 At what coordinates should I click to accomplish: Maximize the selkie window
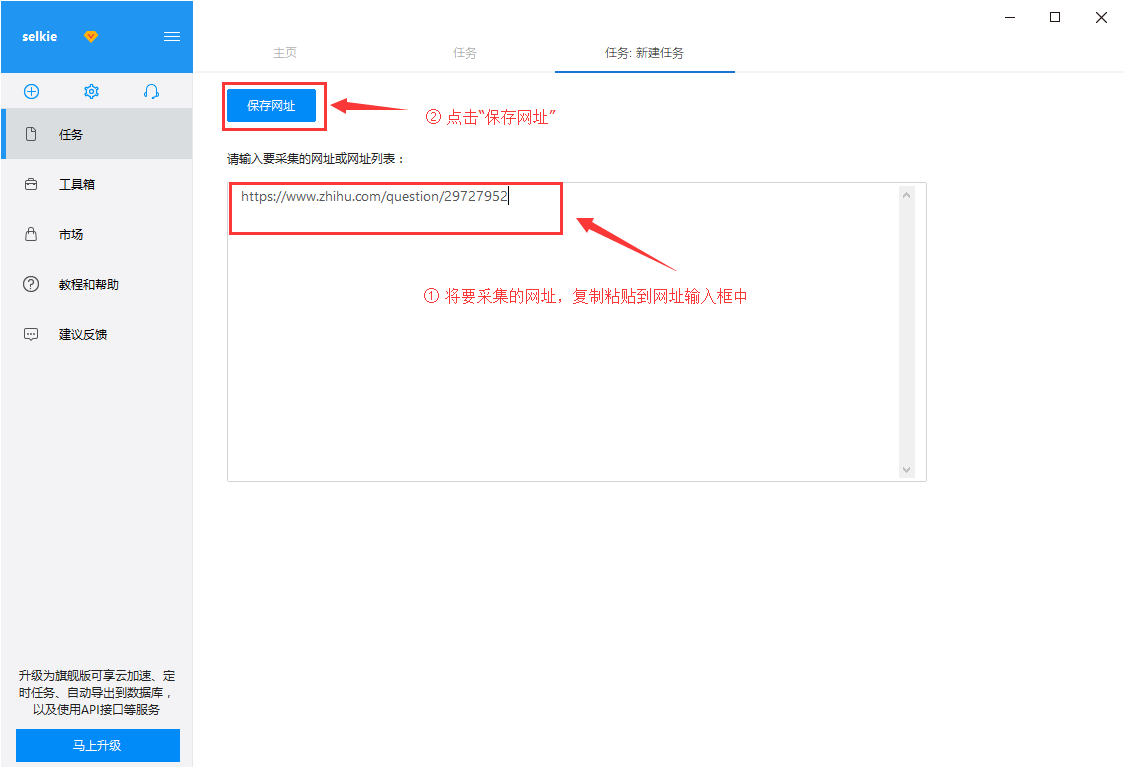1055,17
